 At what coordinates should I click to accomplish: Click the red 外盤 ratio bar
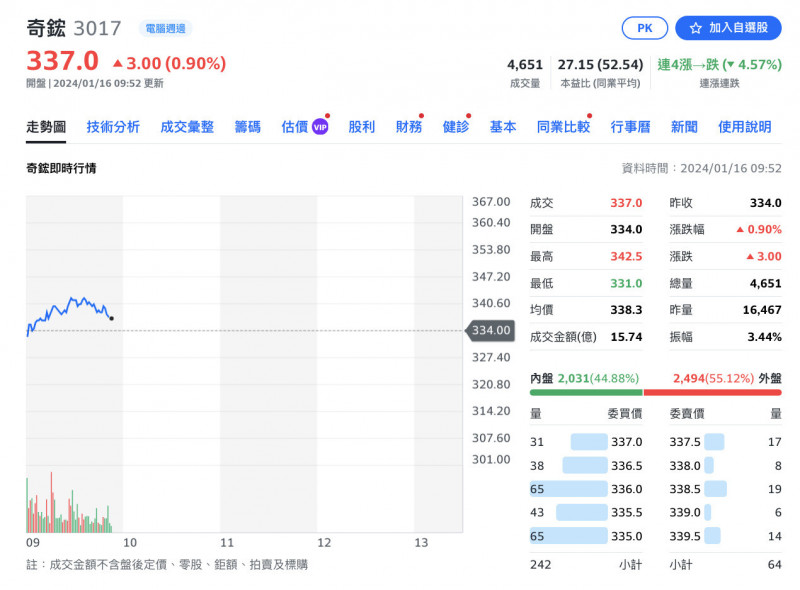click(x=712, y=392)
